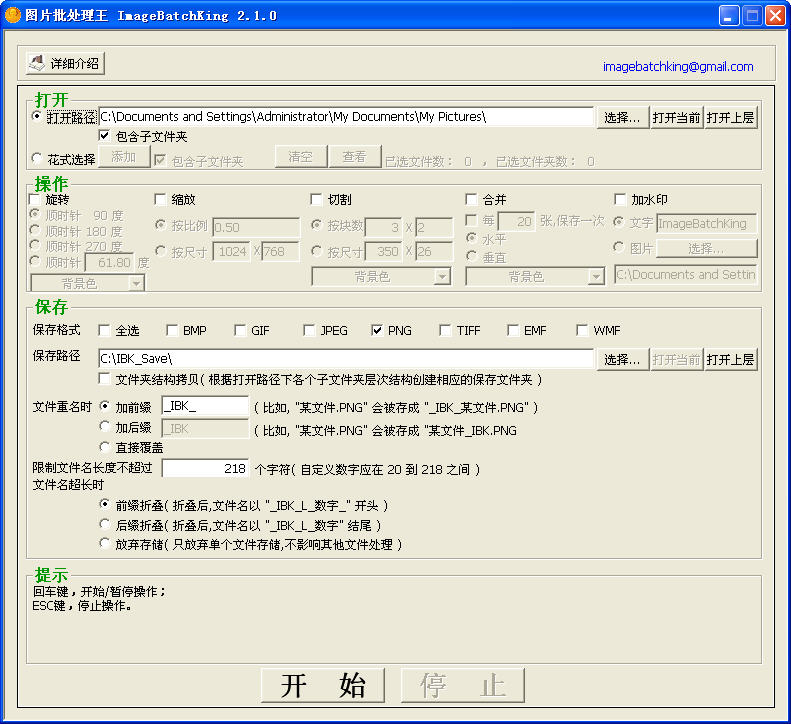
Task: Open the imagebatchking@gmail.com email link
Action: coord(677,67)
